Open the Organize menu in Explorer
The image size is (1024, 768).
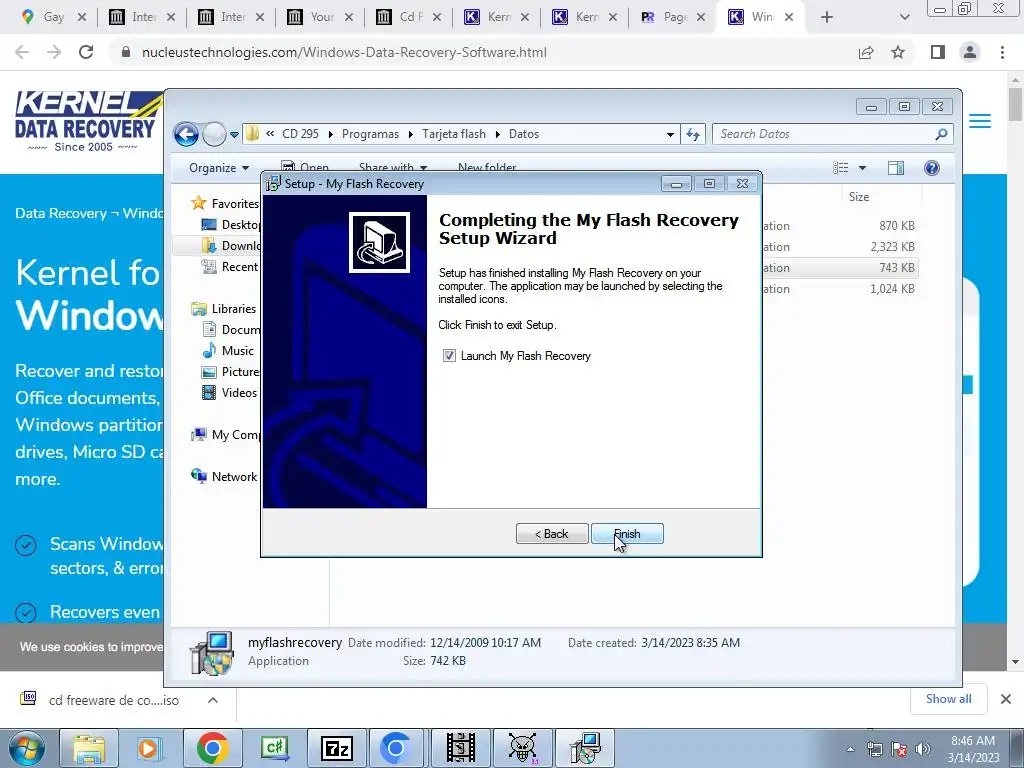219,168
